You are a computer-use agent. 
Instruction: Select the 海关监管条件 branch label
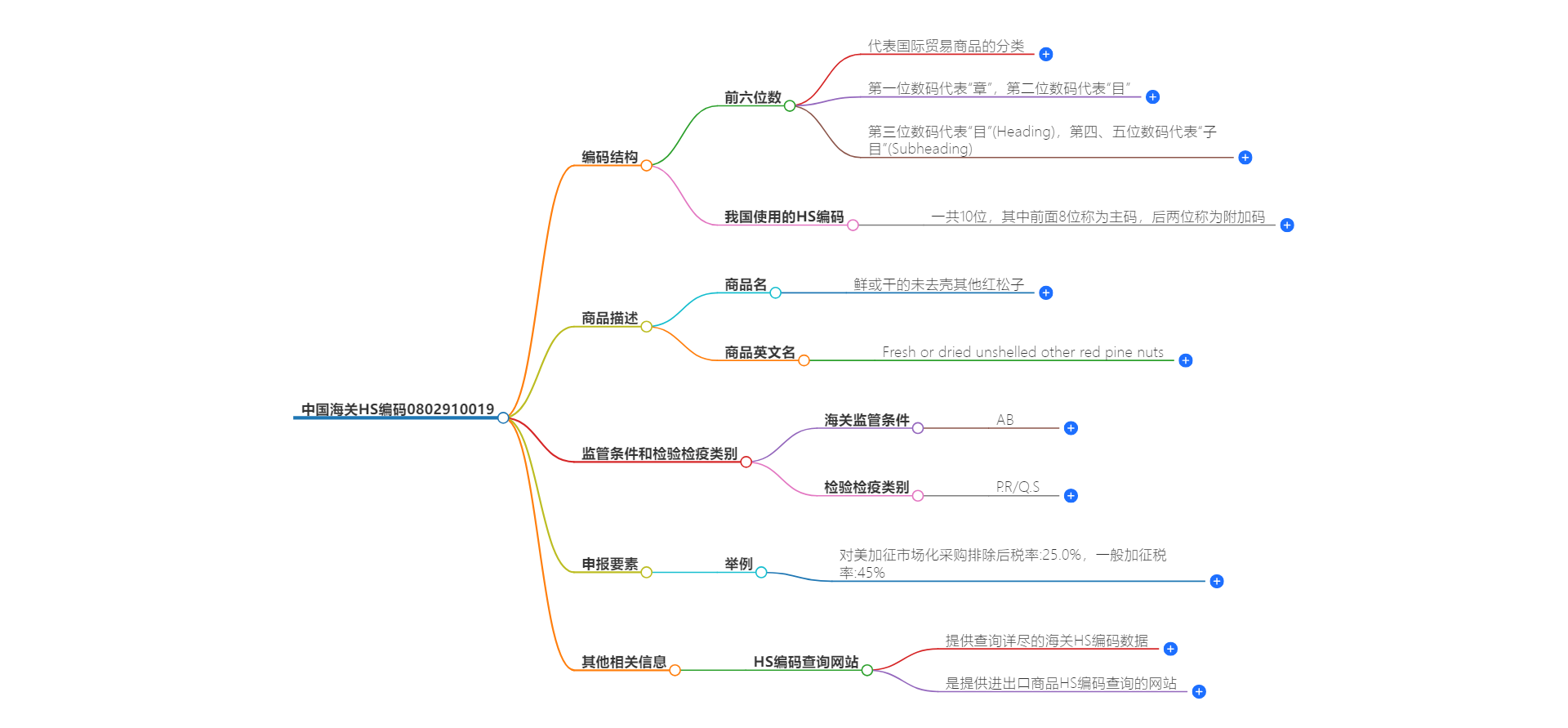point(866,420)
